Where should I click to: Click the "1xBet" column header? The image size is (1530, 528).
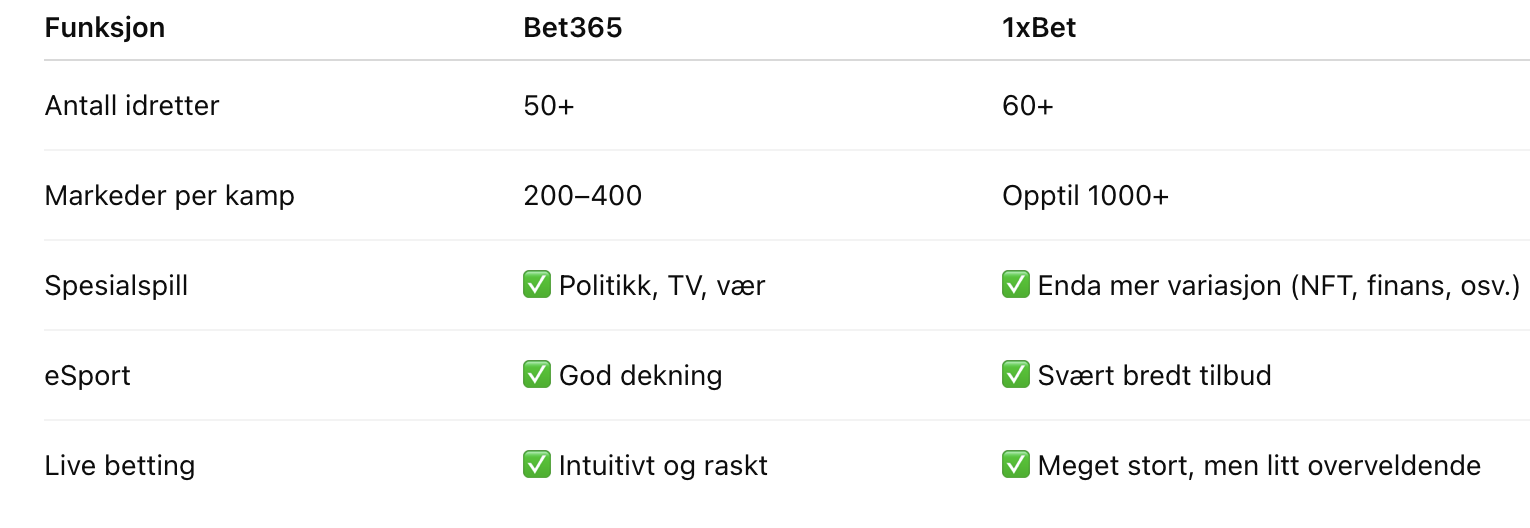(x=1039, y=28)
